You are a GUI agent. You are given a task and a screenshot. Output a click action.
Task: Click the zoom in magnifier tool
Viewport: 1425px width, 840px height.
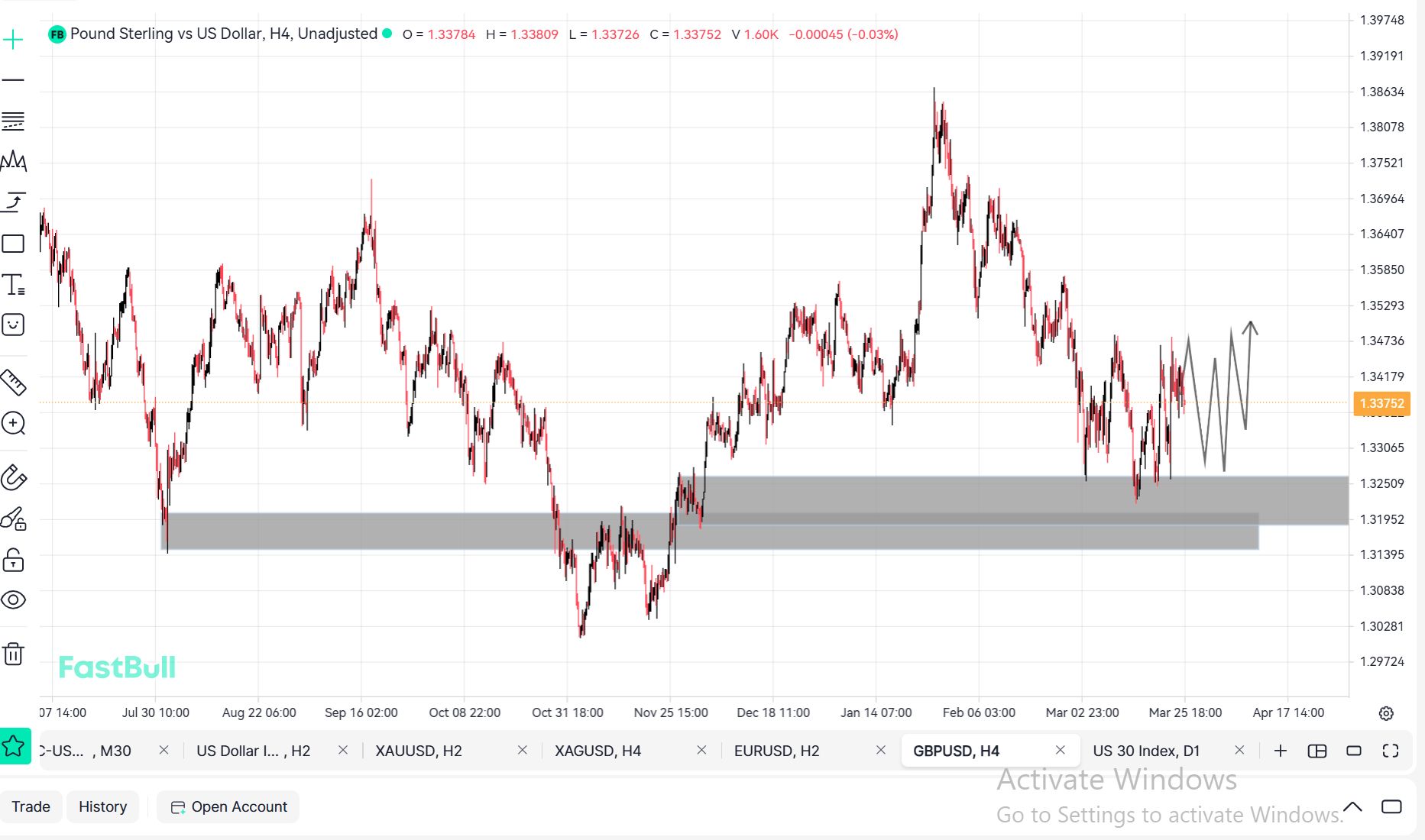[x=14, y=423]
